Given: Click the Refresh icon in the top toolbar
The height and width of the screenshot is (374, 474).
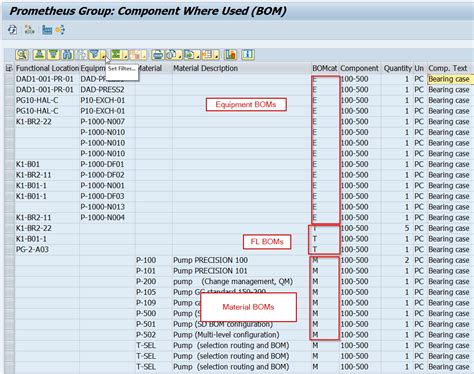Looking at the screenshot, I should pos(13,30).
